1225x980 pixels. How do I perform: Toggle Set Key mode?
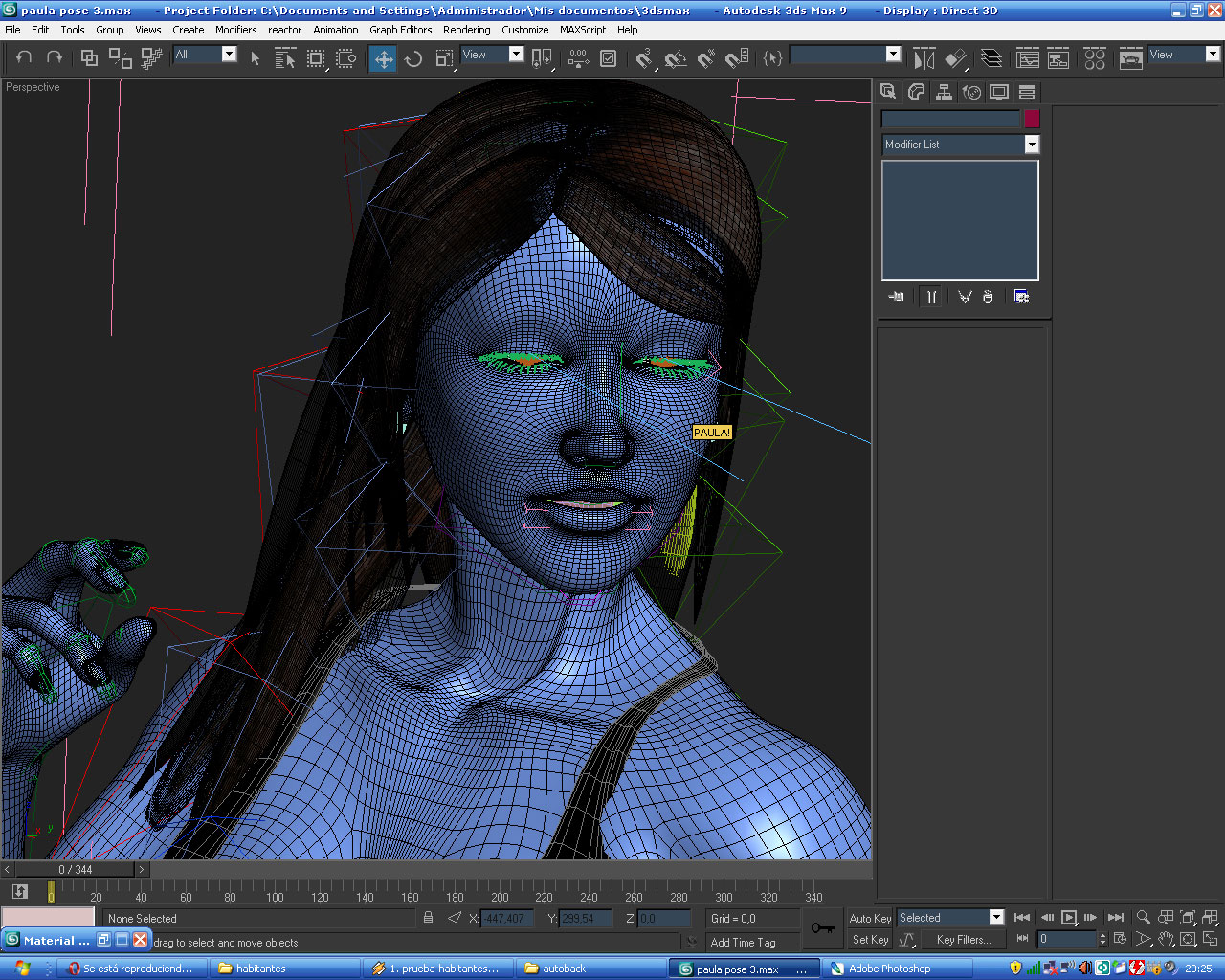click(870, 940)
